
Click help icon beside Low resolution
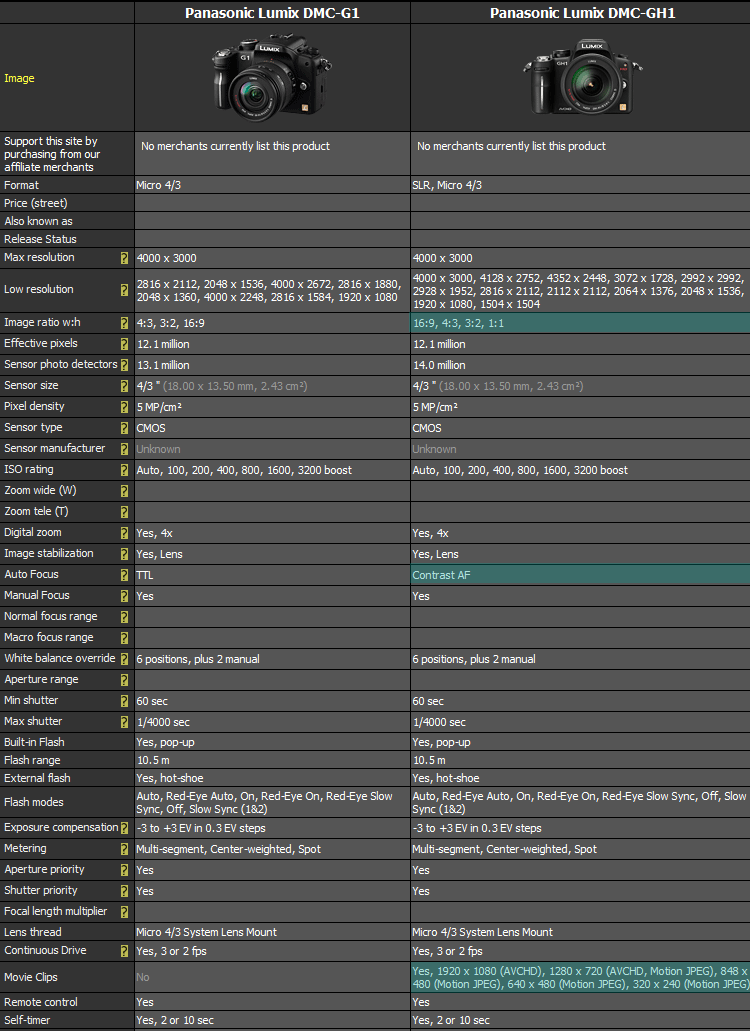click(x=124, y=290)
